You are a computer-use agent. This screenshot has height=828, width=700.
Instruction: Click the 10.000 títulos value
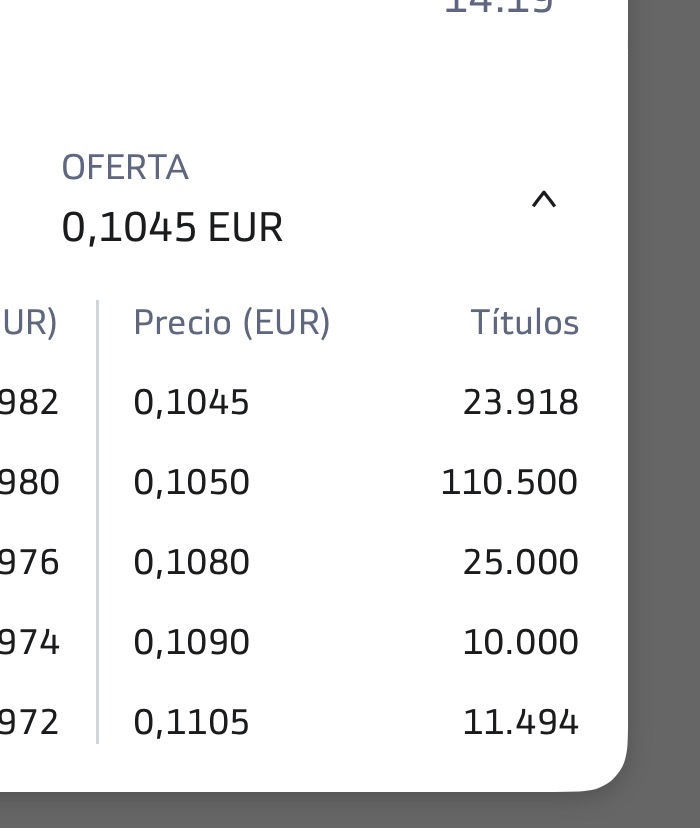[x=521, y=642]
